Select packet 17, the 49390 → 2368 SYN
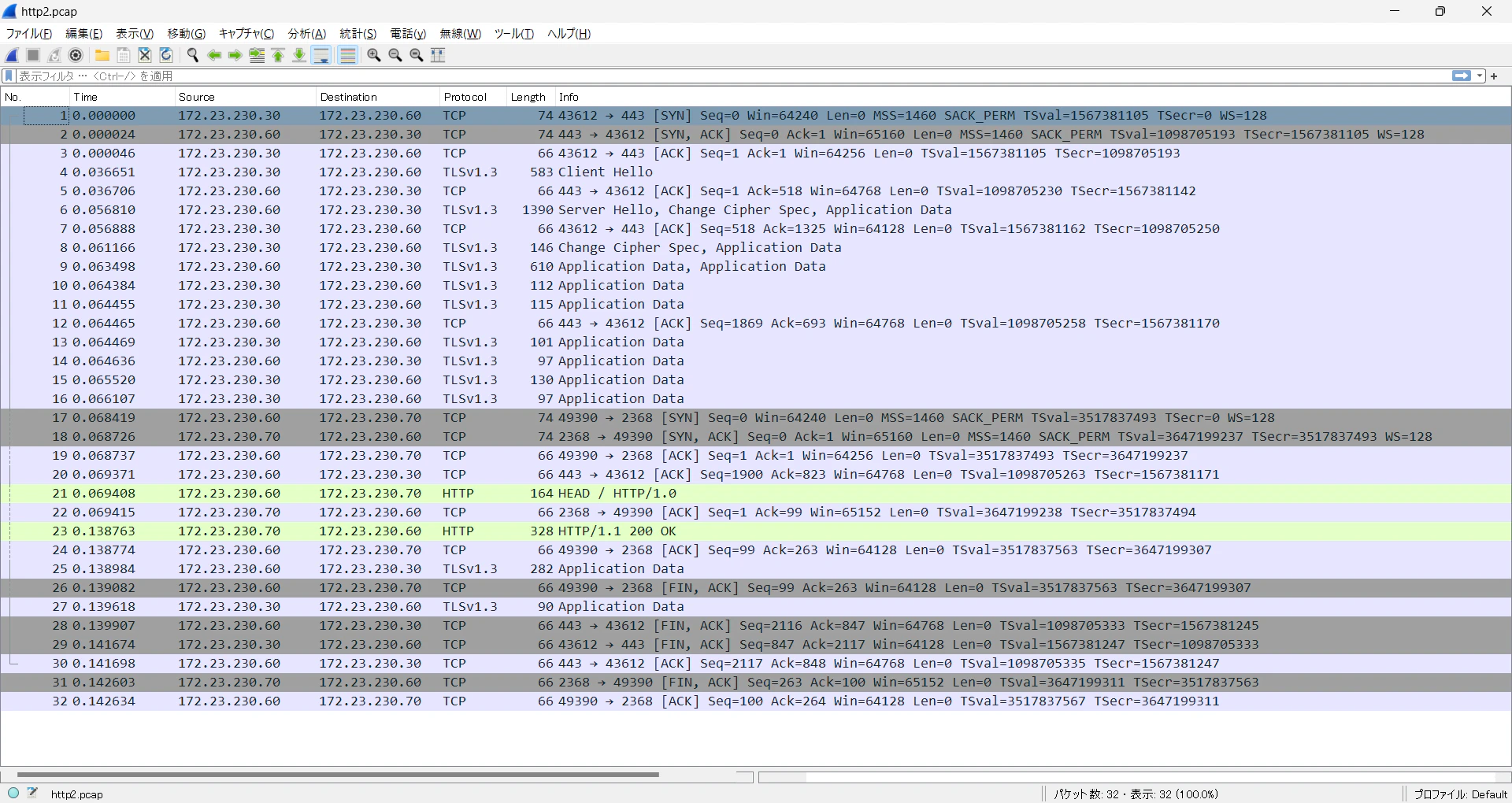Screen dimensions: 1512x803 pyautogui.click(x=756, y=418)
